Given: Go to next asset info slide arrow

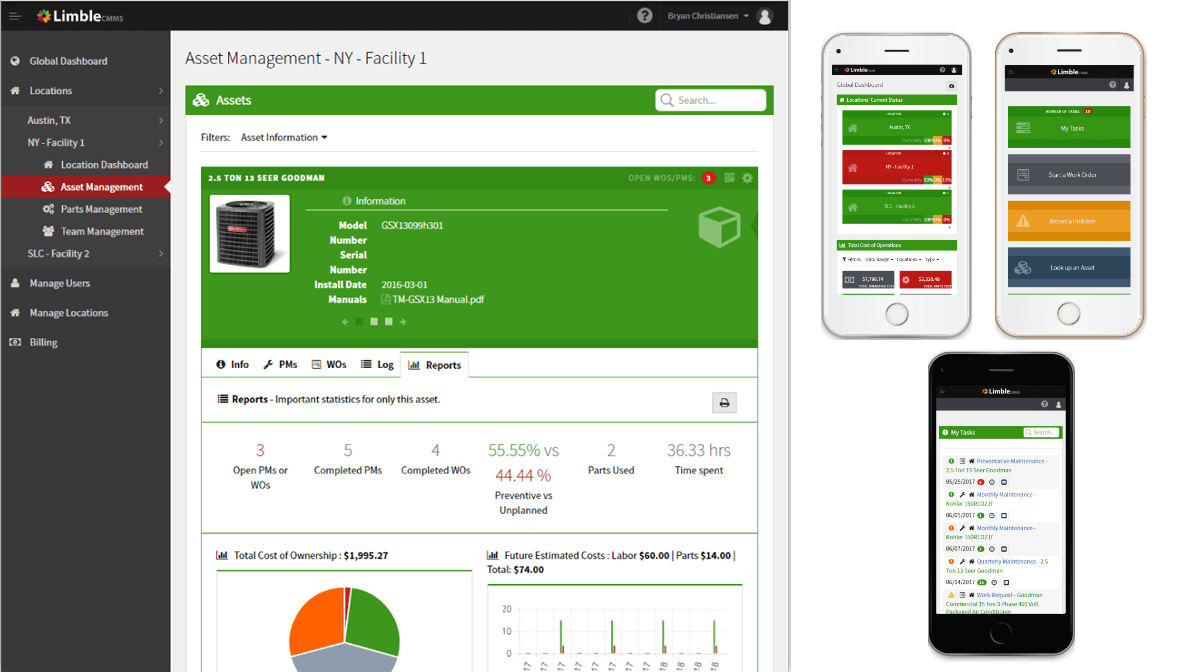Looking at the screenshot, I should pyautogui.click(x=403, y=322).
